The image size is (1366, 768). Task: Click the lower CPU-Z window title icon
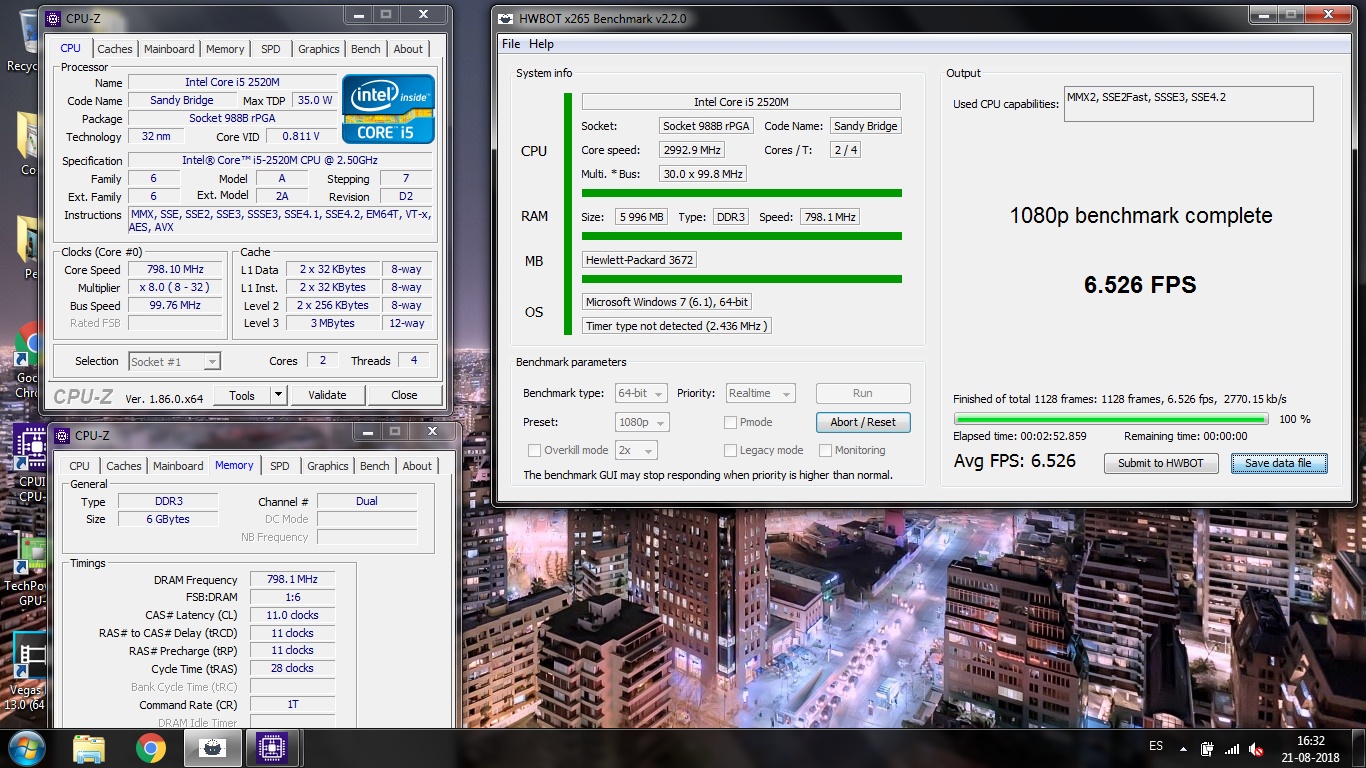(62, 435)
